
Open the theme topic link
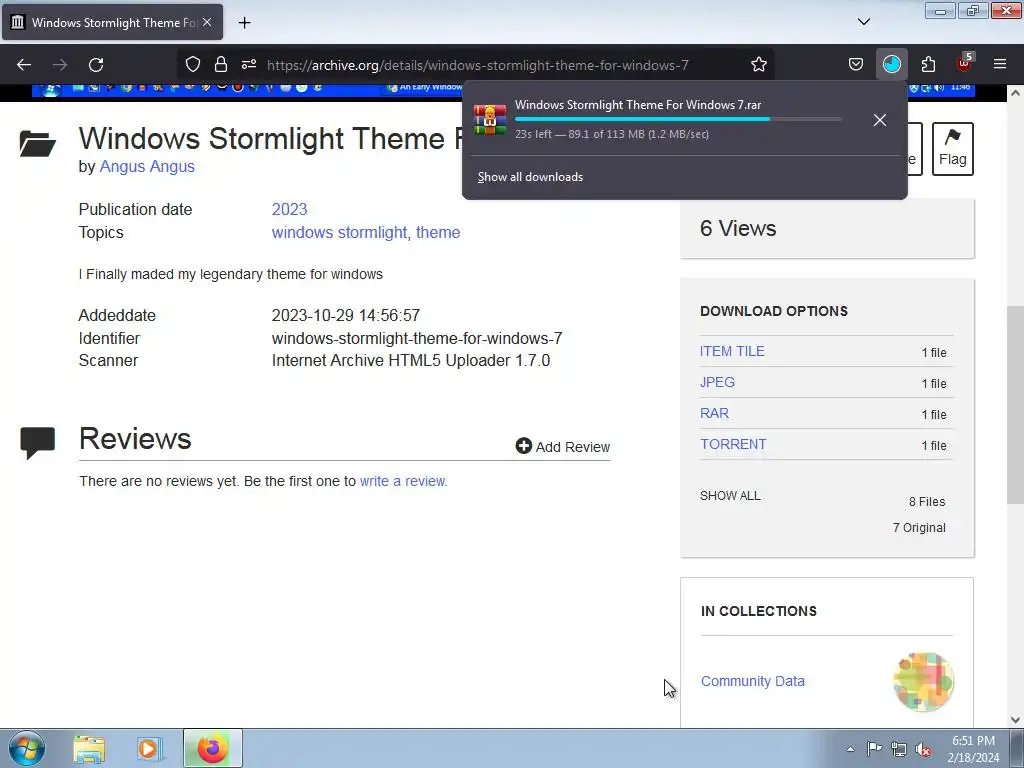click(438, 232)
